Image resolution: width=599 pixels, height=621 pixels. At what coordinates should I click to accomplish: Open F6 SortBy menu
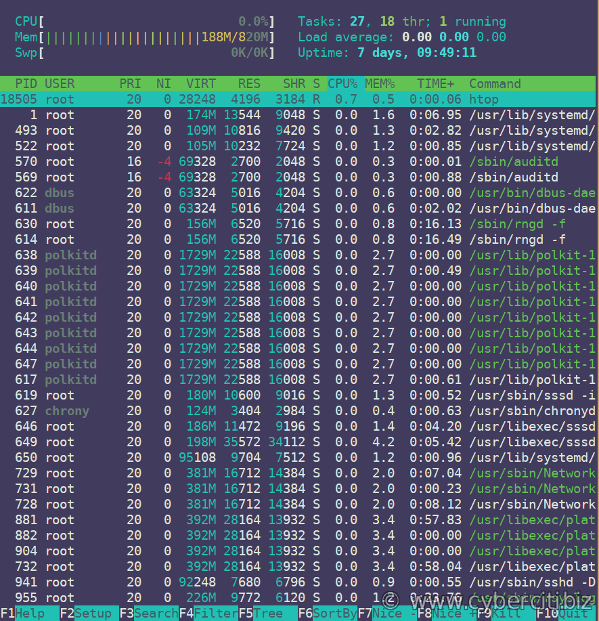[328, 613]
